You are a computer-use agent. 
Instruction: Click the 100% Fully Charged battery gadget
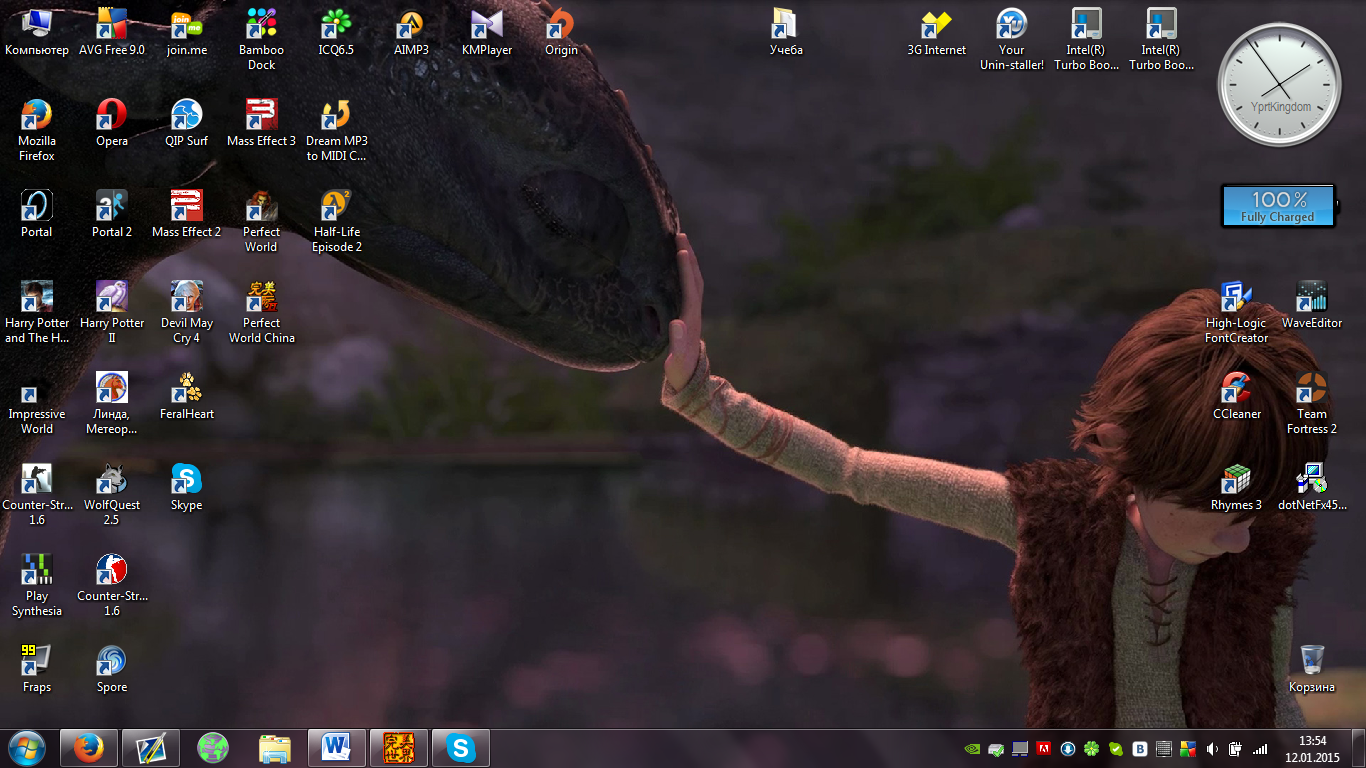(1278, 206)
